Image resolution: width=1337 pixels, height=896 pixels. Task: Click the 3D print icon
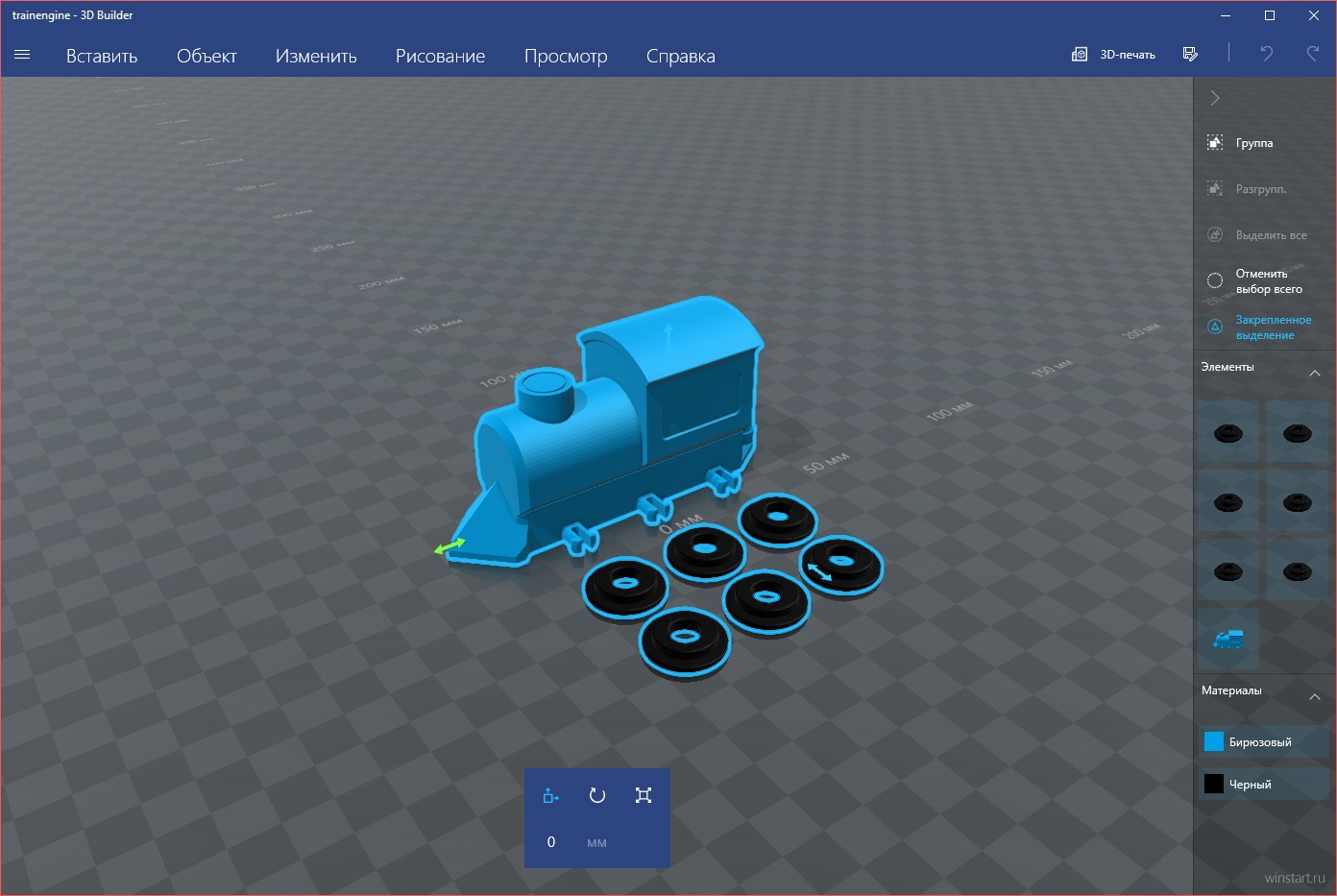tap(1080, 55)
